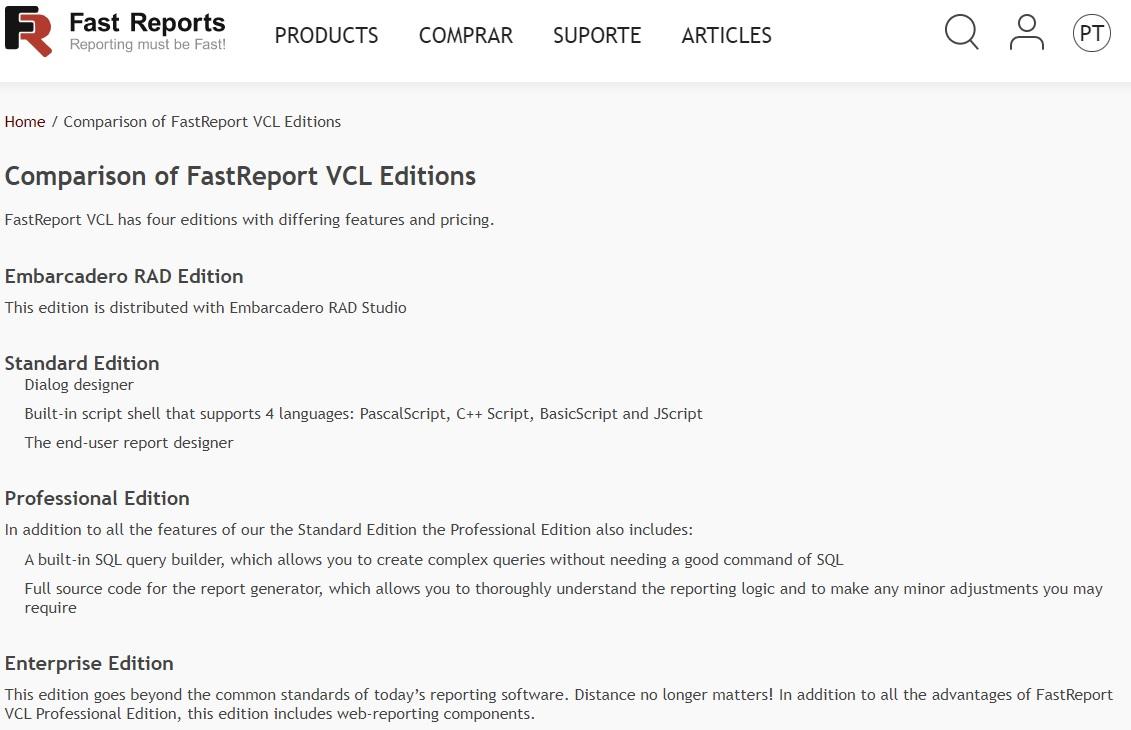Viewport: 1131px width, 730px height.
Task: Click the built-in SQL query builder item
Action: pos(434,560)
